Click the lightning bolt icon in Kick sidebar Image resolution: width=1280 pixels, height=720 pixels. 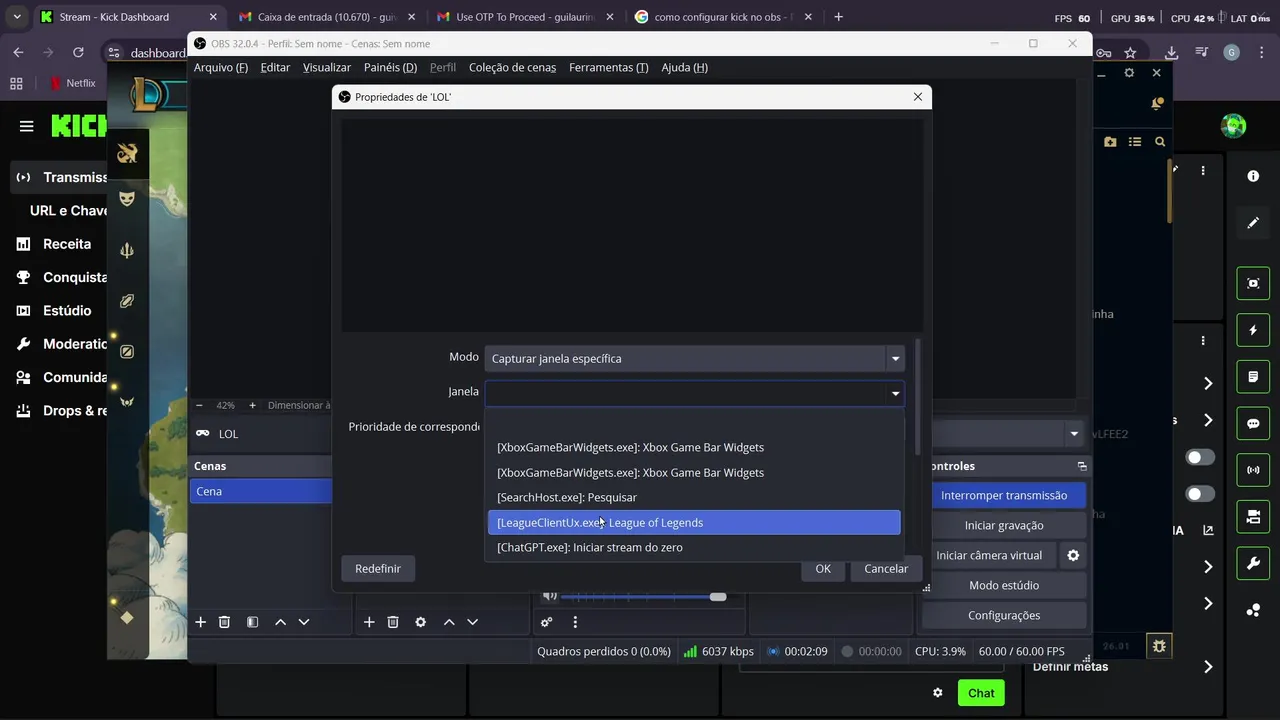[x=1253, y=330]
